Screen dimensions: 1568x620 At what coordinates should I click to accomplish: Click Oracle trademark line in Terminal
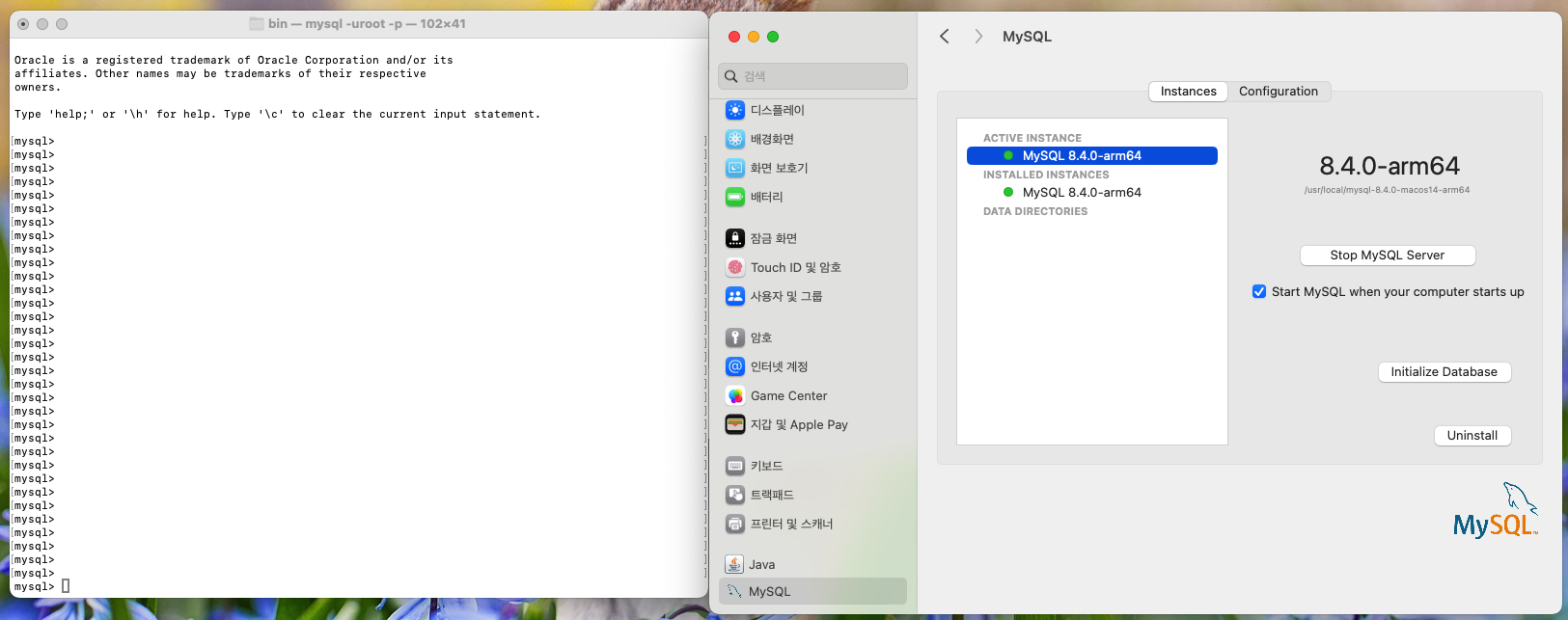(234, 60)
